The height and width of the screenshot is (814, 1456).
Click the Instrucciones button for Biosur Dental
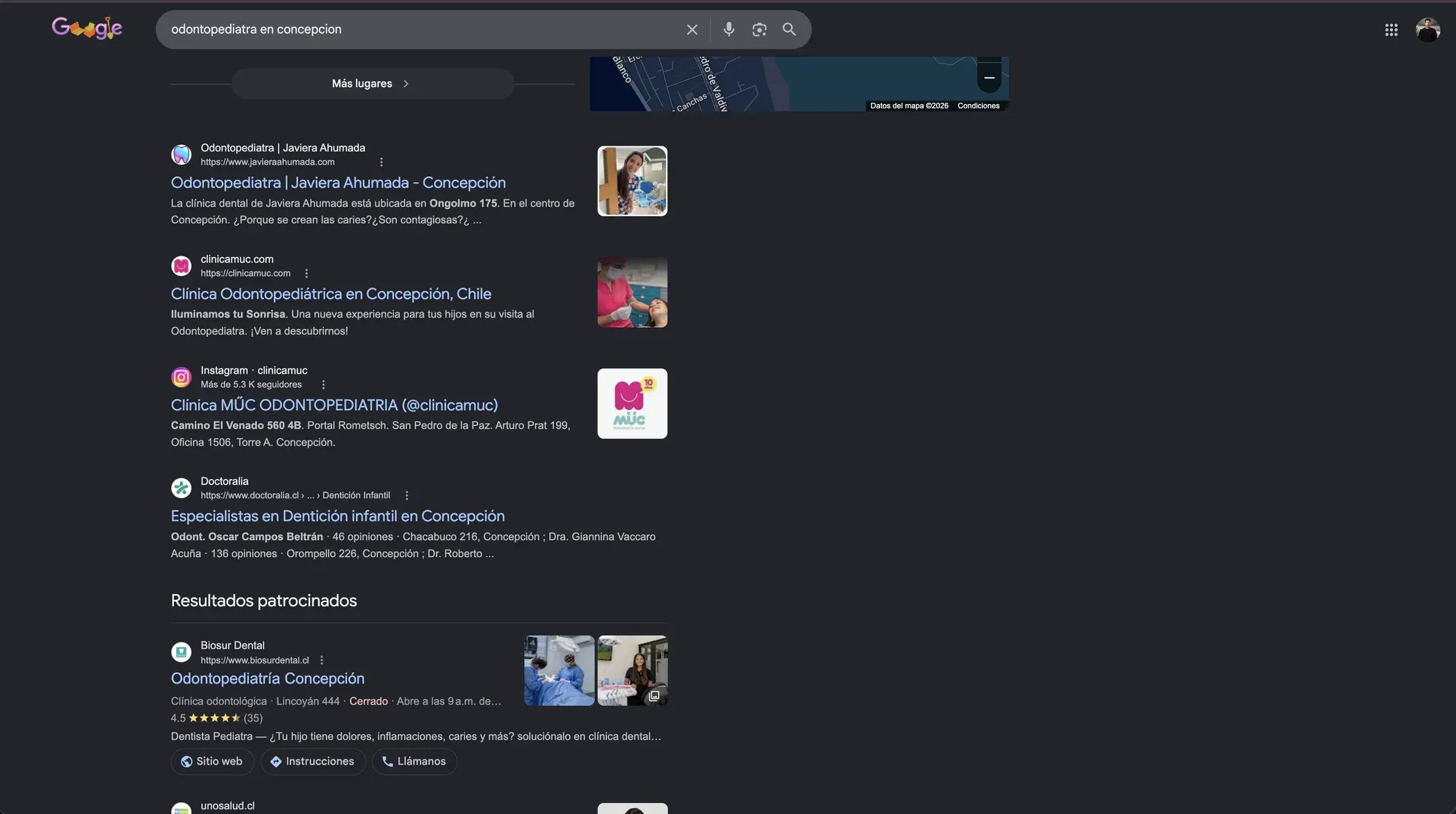313,762
